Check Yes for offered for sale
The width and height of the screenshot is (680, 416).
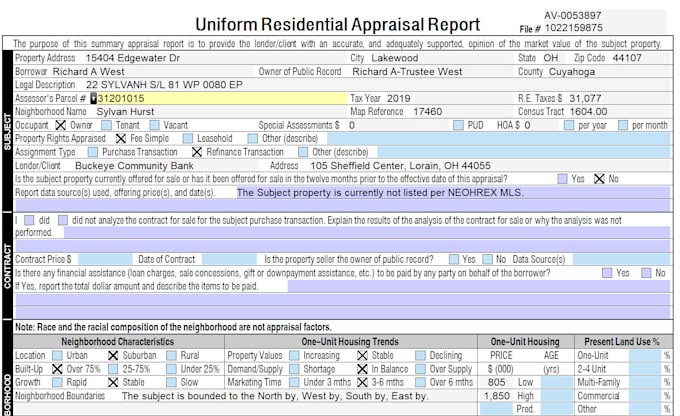click(562, 179)
